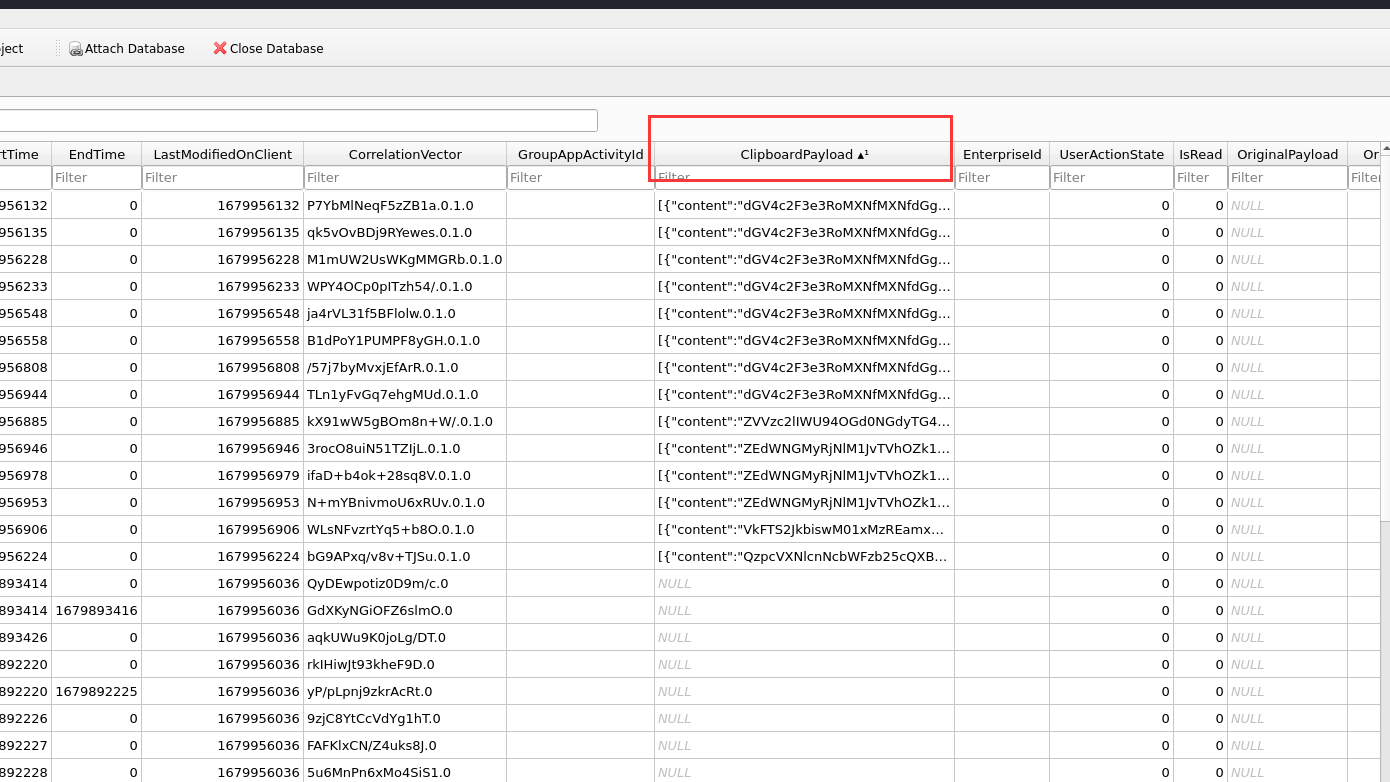
Task: Select cell TLn1yFvGq7ehgMUd.0.1.0
Action: click(405, 394)
